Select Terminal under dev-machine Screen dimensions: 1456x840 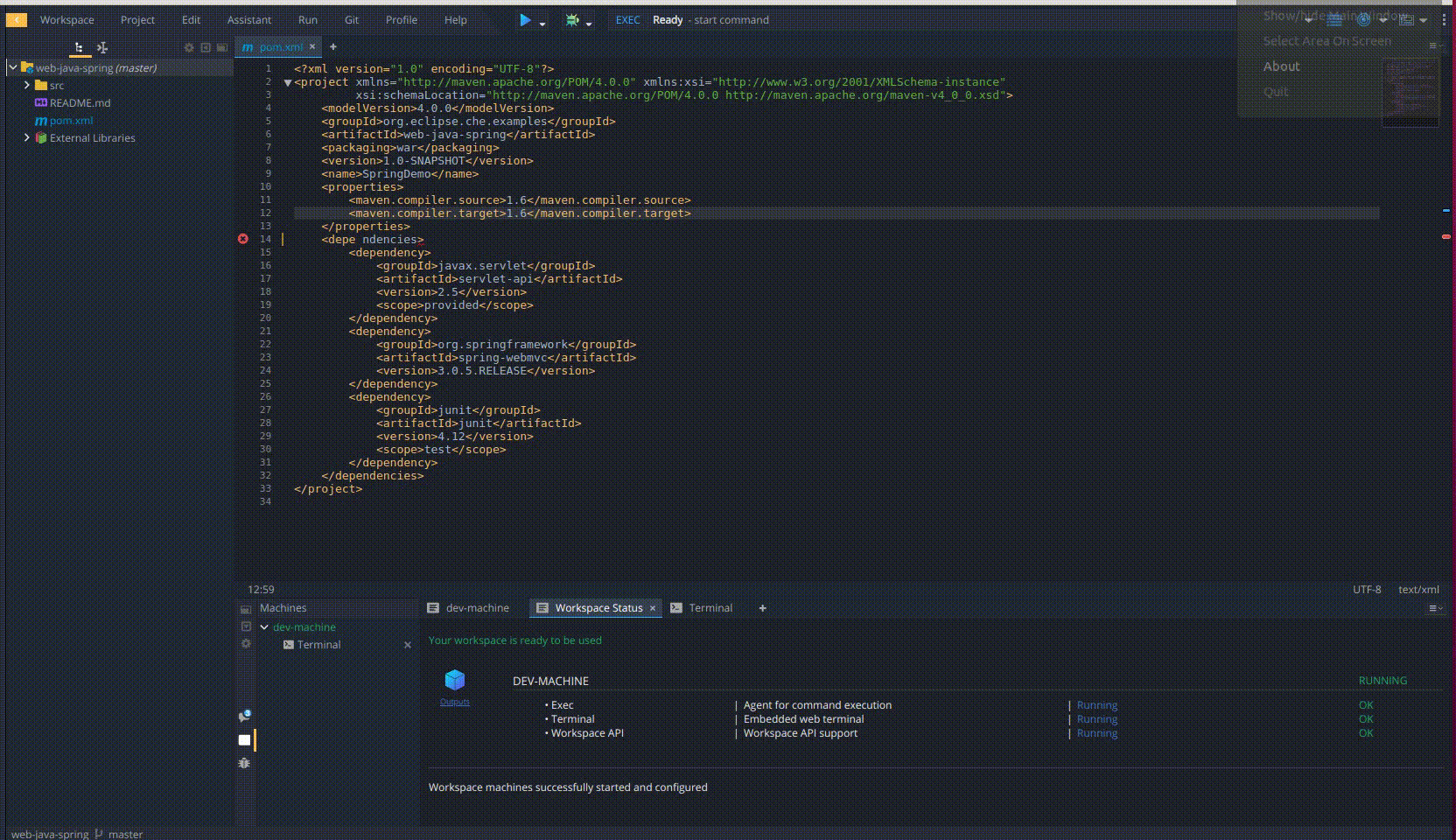pos(318,644)
